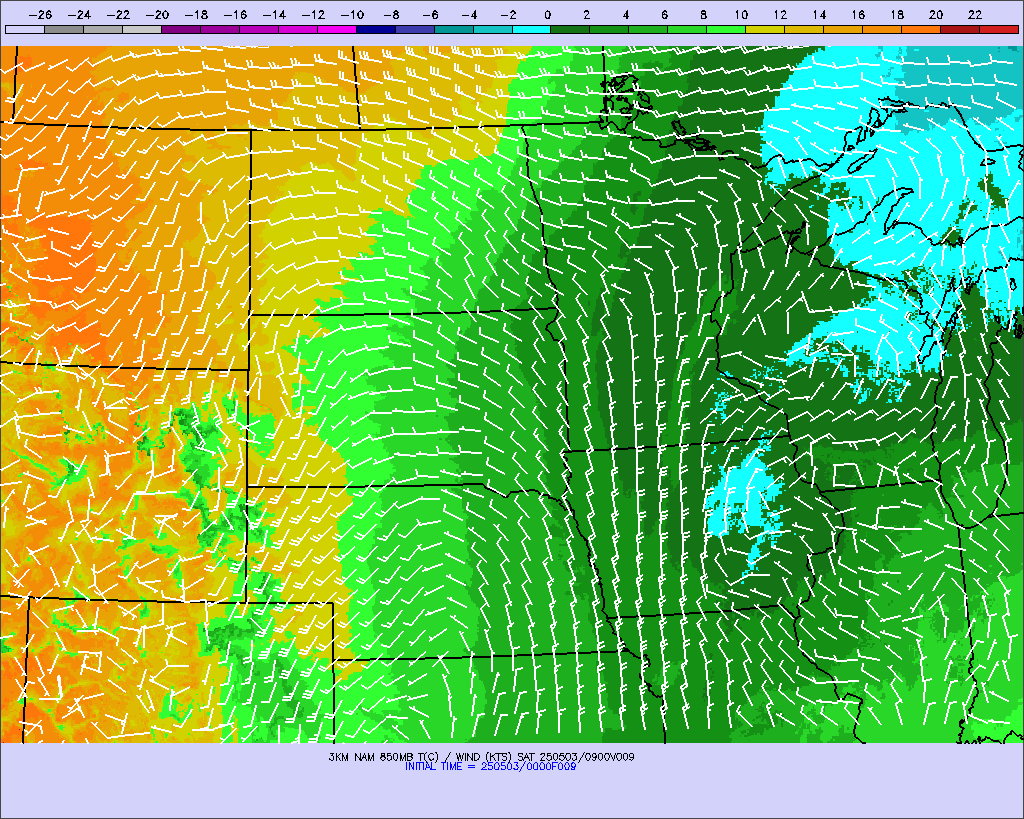
Task: Click the "2" legend label
Action: click(586, 15)
